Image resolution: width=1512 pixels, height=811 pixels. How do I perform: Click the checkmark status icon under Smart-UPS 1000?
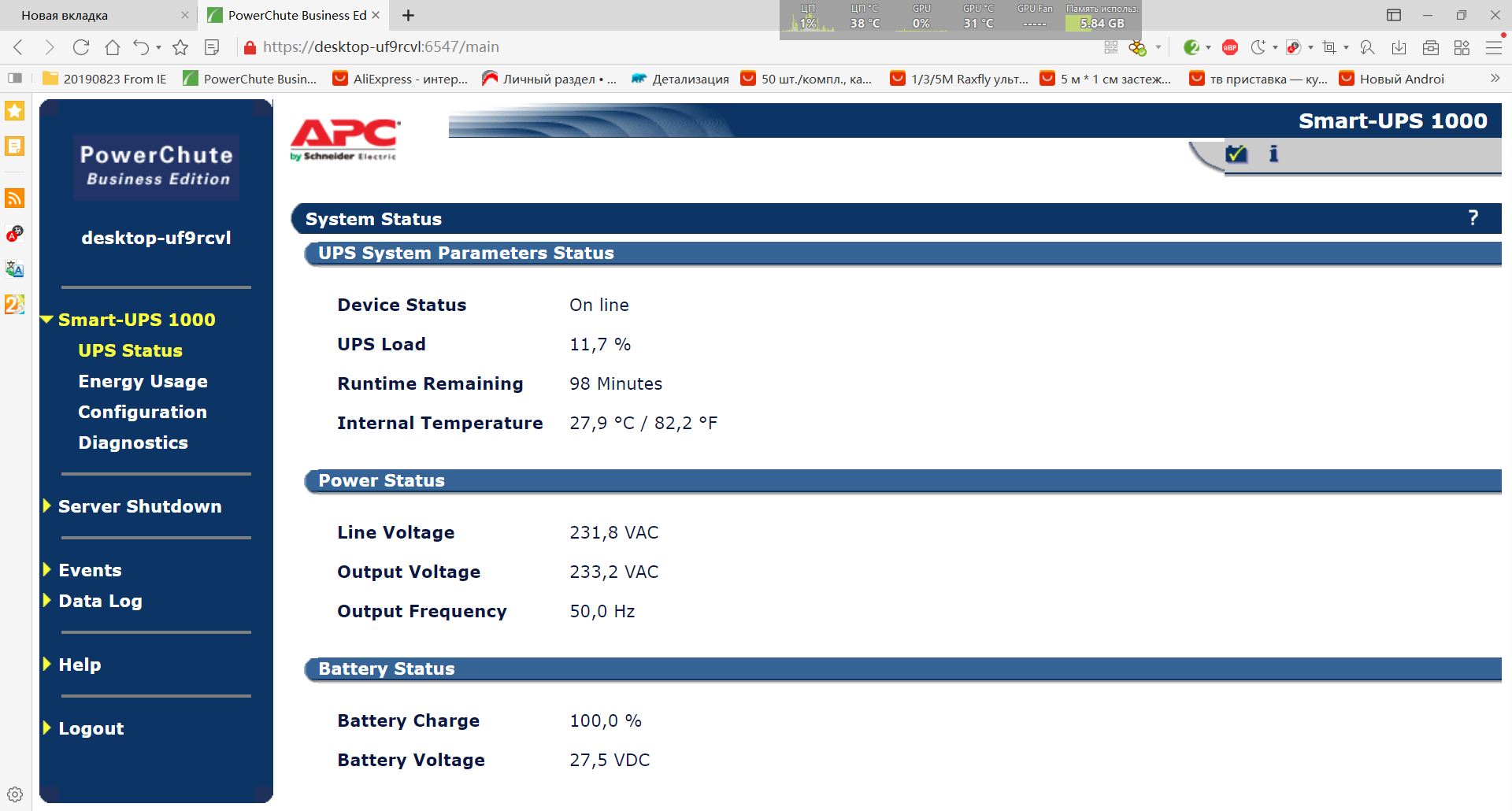(x=1236, y=154)
